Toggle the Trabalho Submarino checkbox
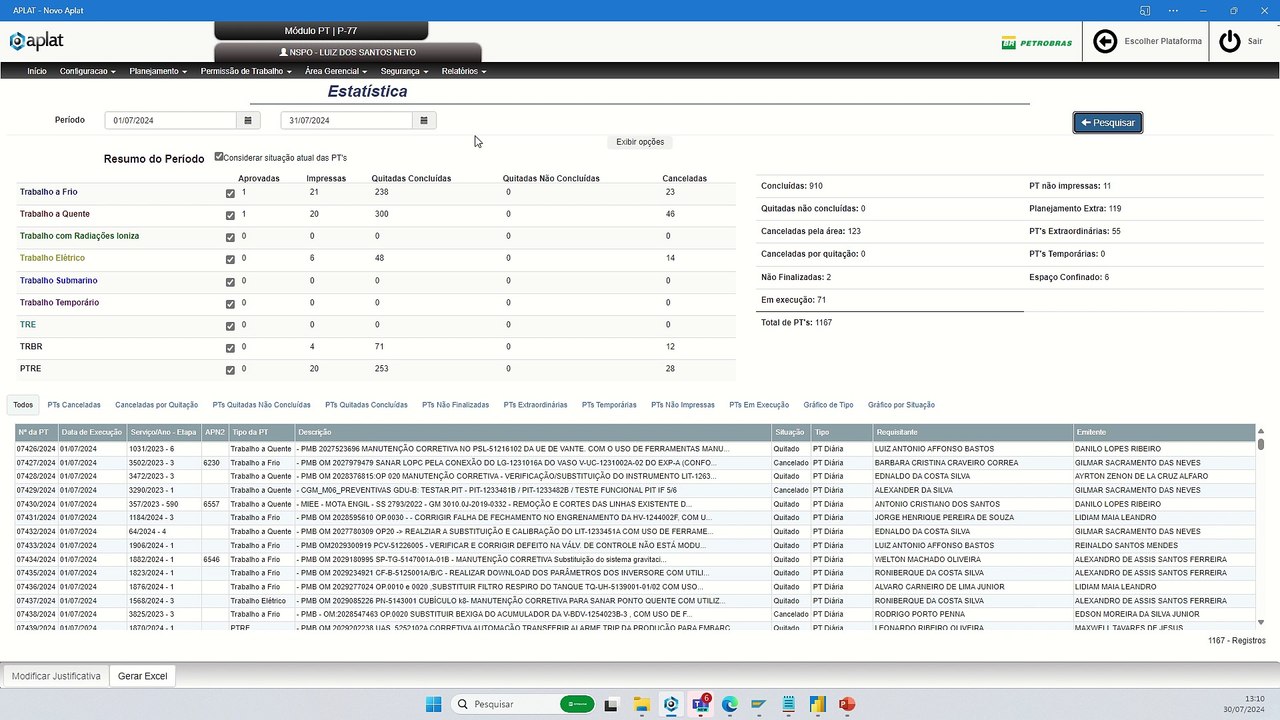 230,282
